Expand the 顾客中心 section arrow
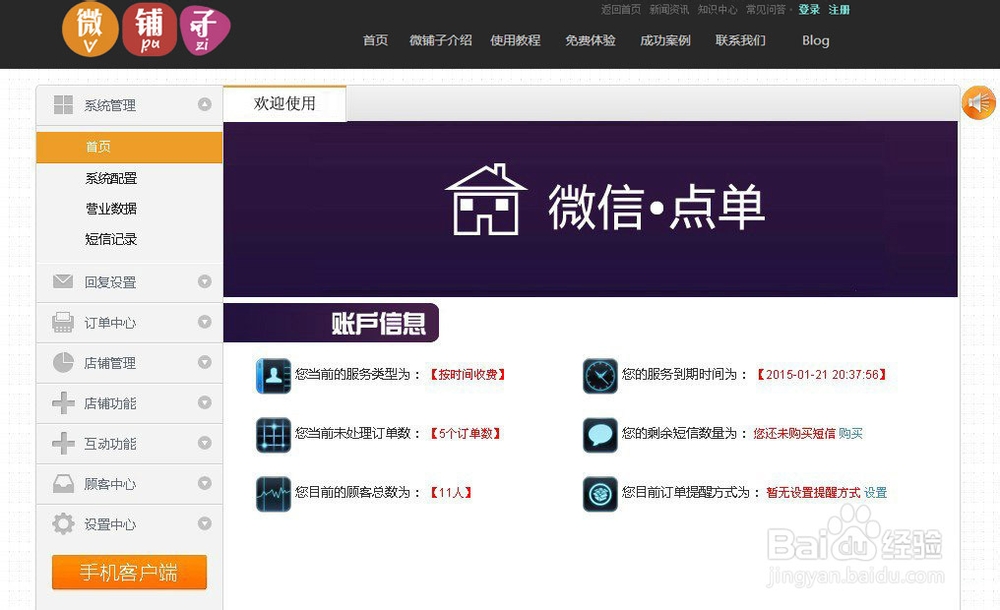This screenshot has width=1000, height=610. coord(205,483)
